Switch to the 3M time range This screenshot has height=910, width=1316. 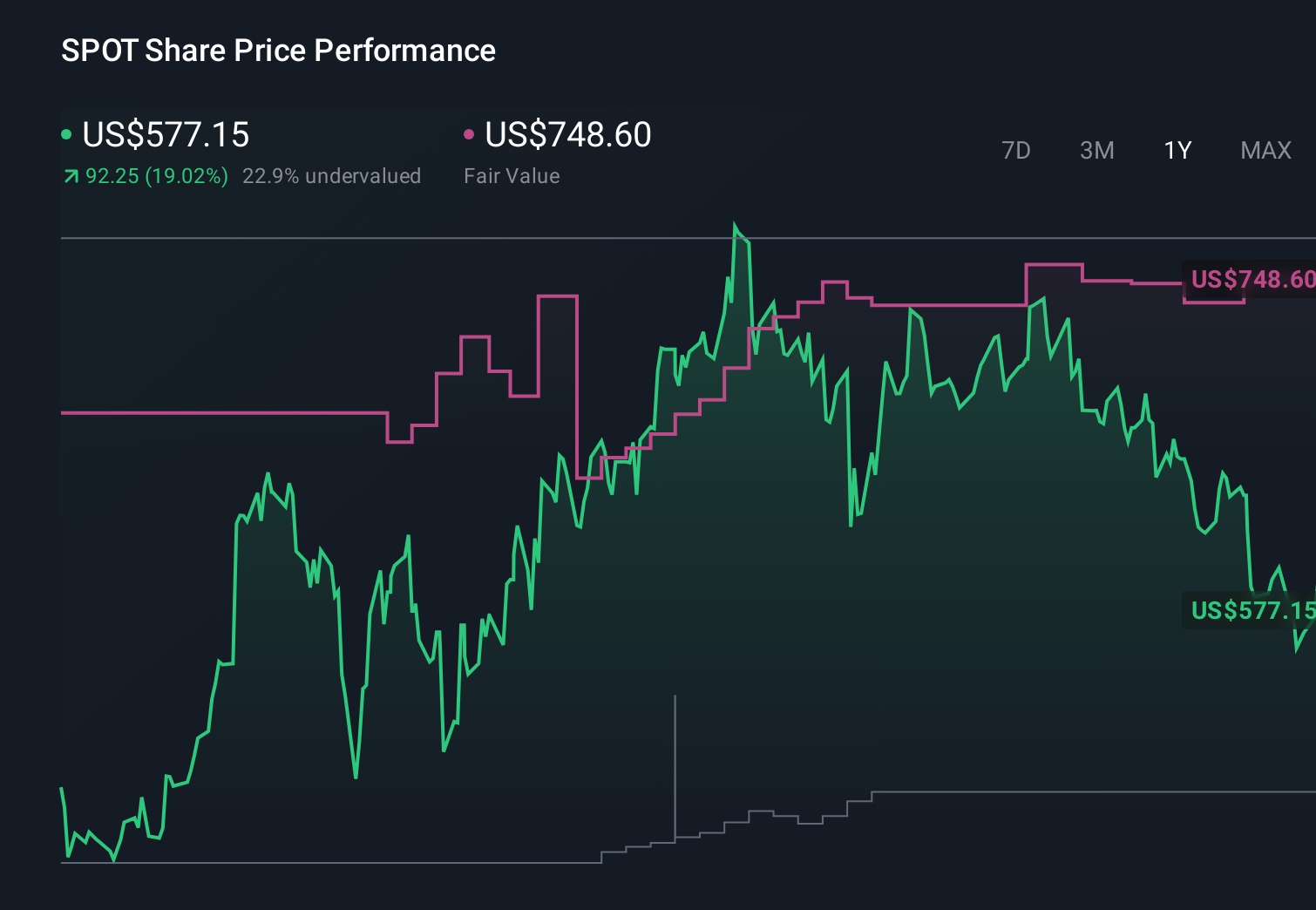[1096, 151]
